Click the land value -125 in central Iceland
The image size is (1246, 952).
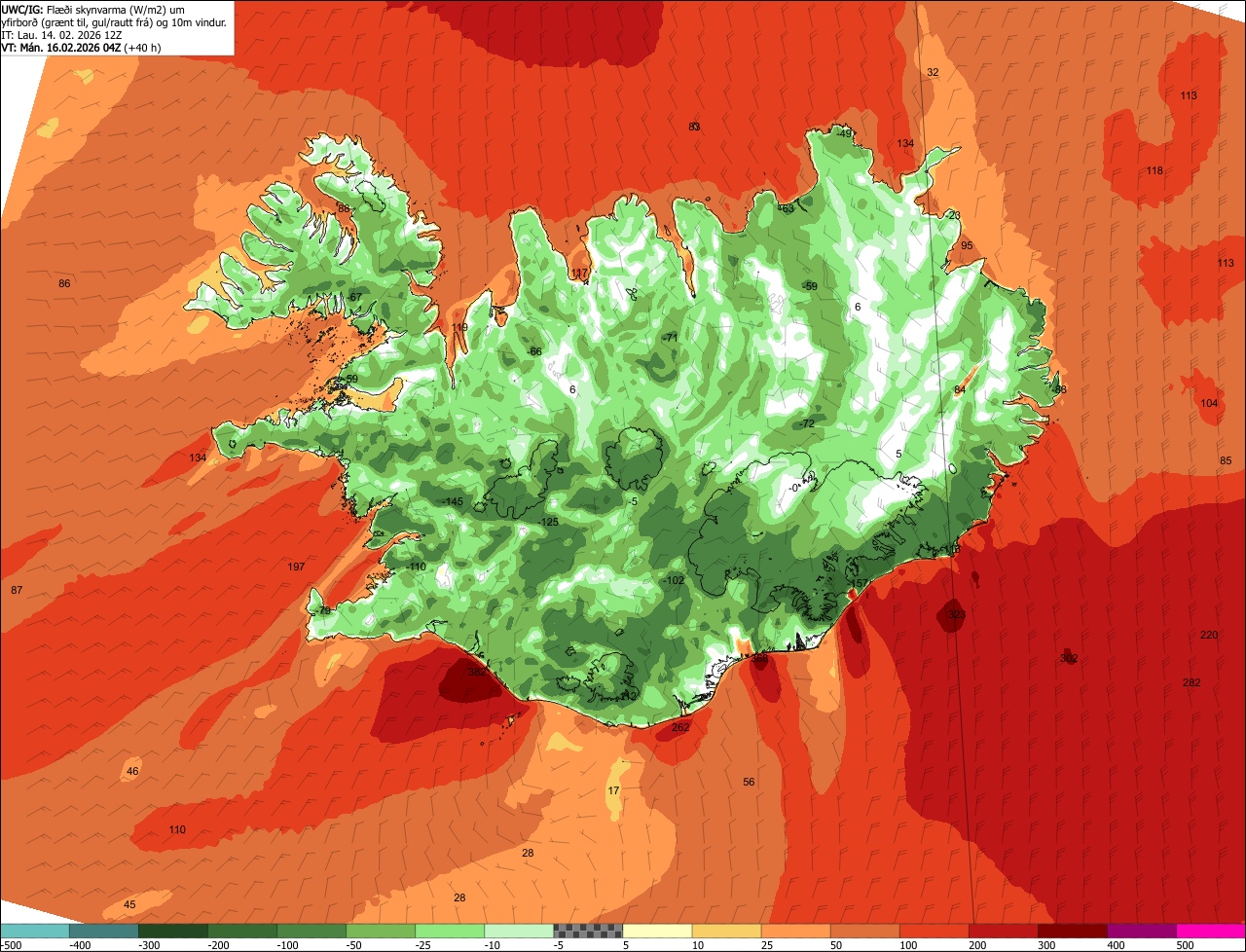[549, 522]
